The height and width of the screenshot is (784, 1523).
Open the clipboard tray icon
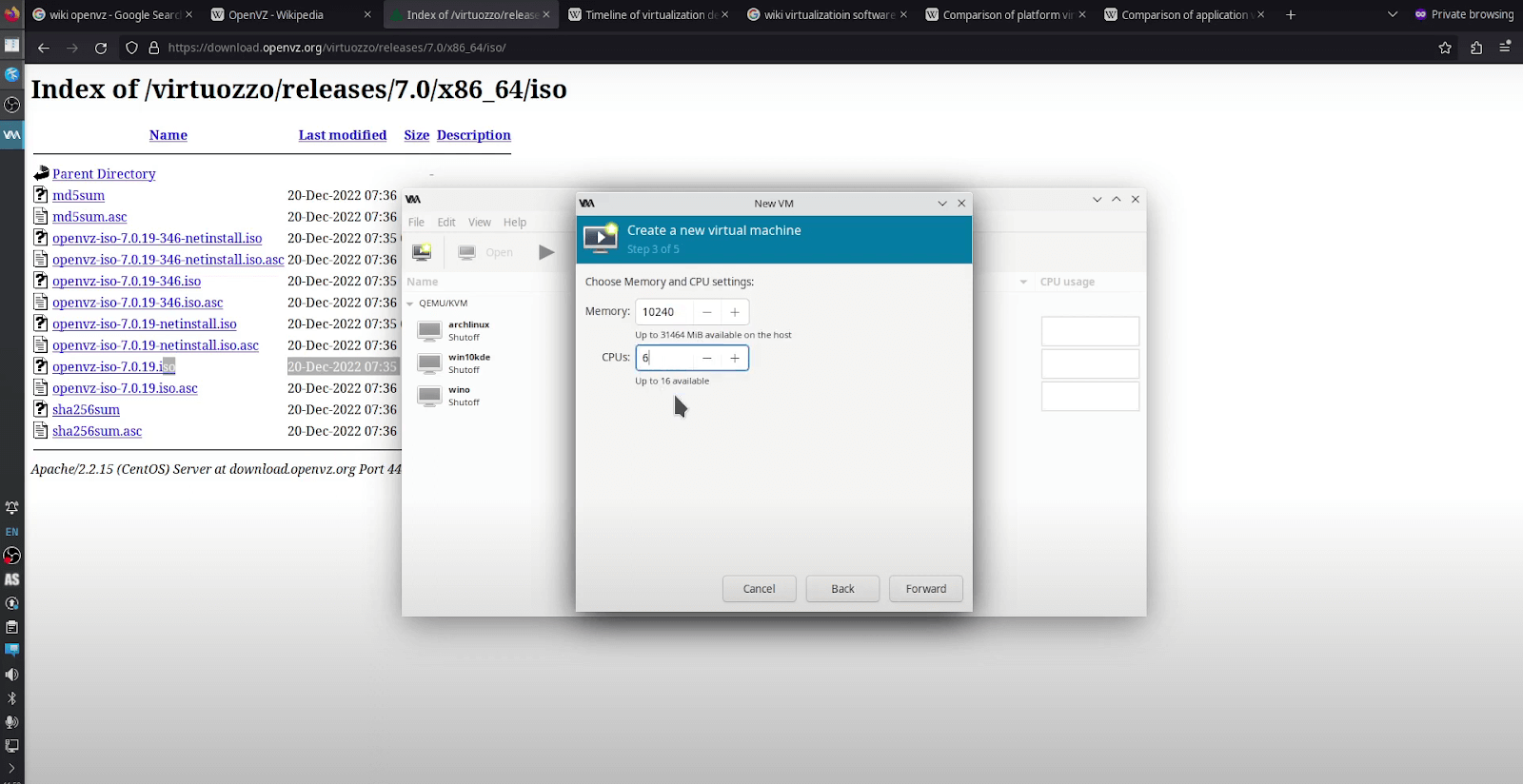point(11,627)
